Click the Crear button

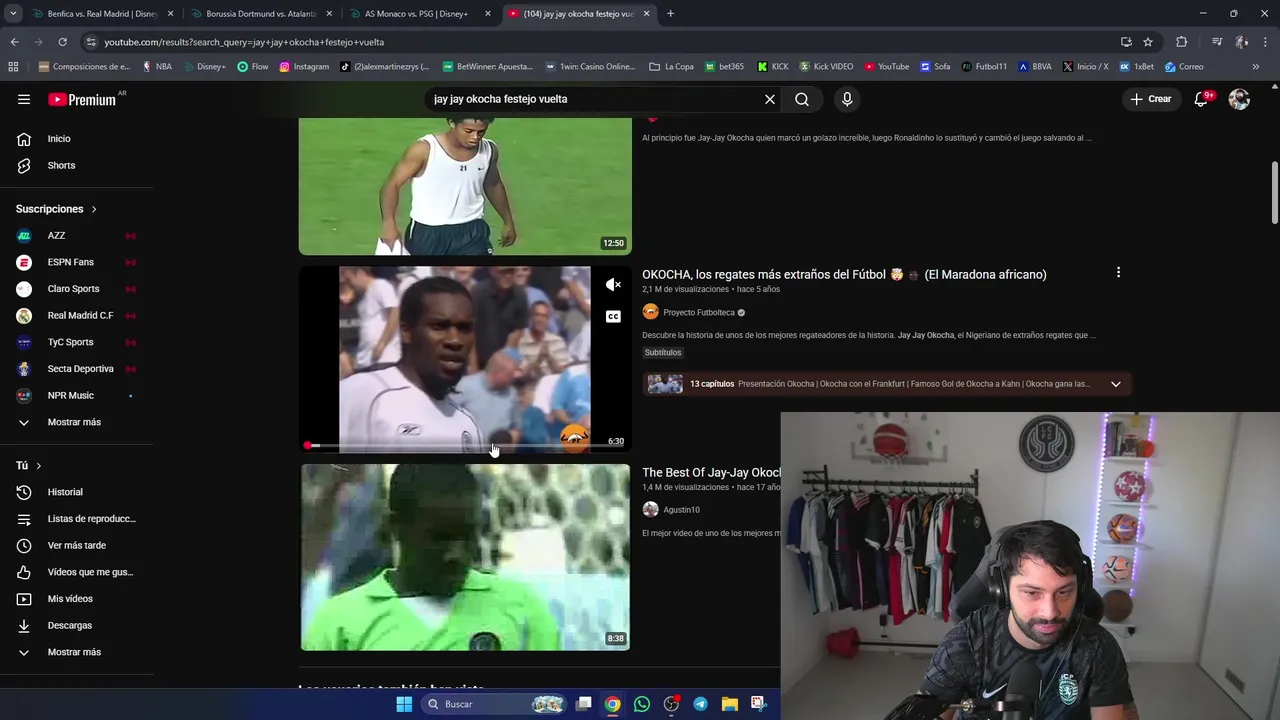pos(1150,99)
